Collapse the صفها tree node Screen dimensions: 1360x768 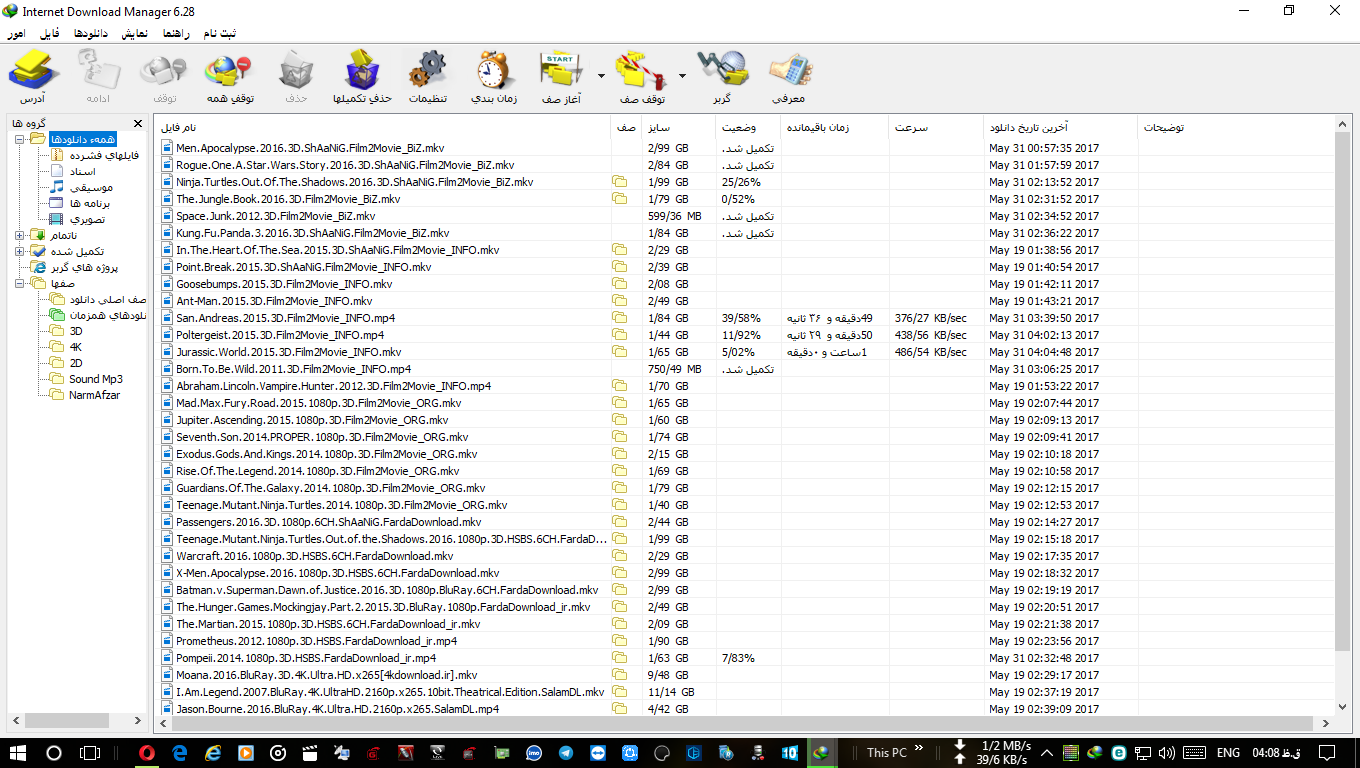(x=20, y=283)
